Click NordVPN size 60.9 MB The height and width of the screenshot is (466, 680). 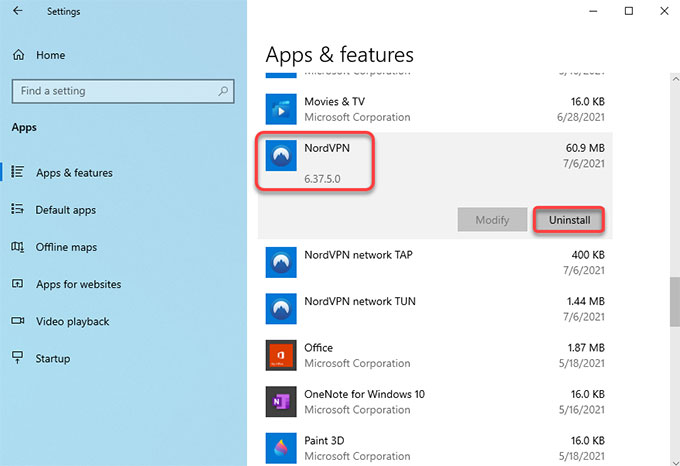click(585, 148)
